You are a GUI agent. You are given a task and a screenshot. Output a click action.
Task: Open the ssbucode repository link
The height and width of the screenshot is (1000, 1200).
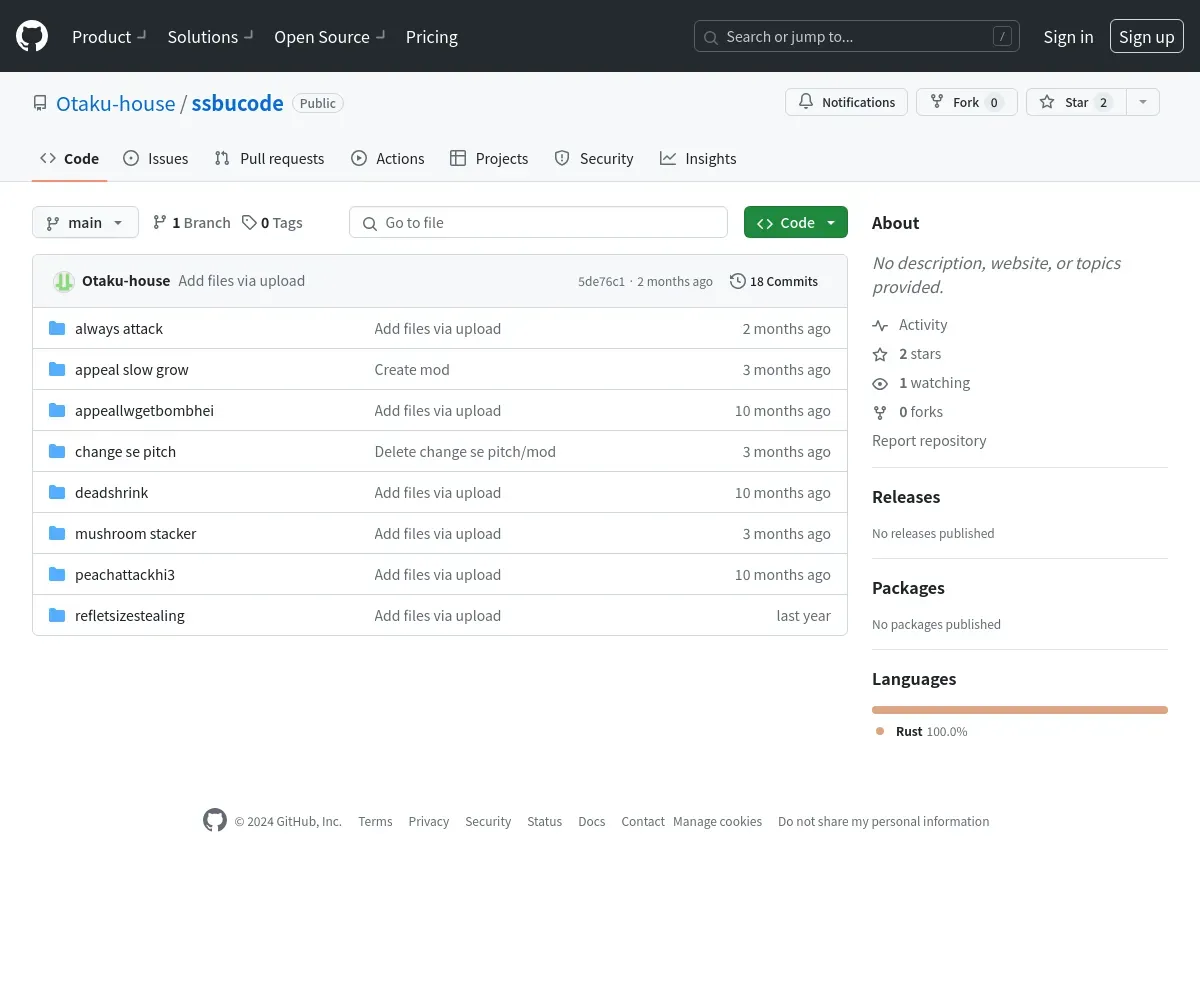pos(237,103)
